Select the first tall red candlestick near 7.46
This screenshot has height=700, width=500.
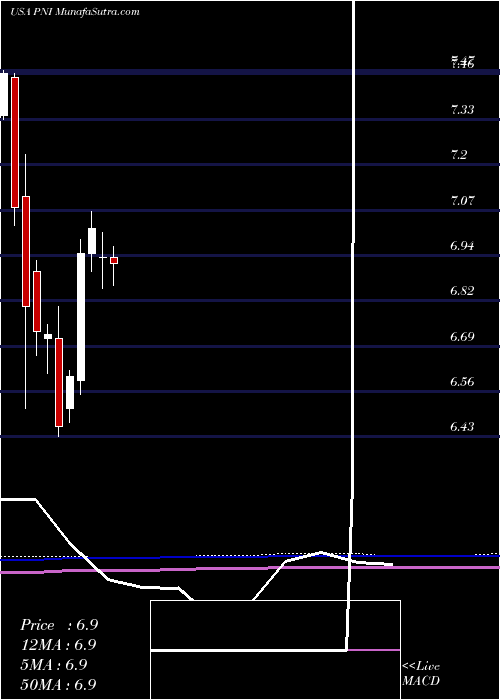pos(15,142)
